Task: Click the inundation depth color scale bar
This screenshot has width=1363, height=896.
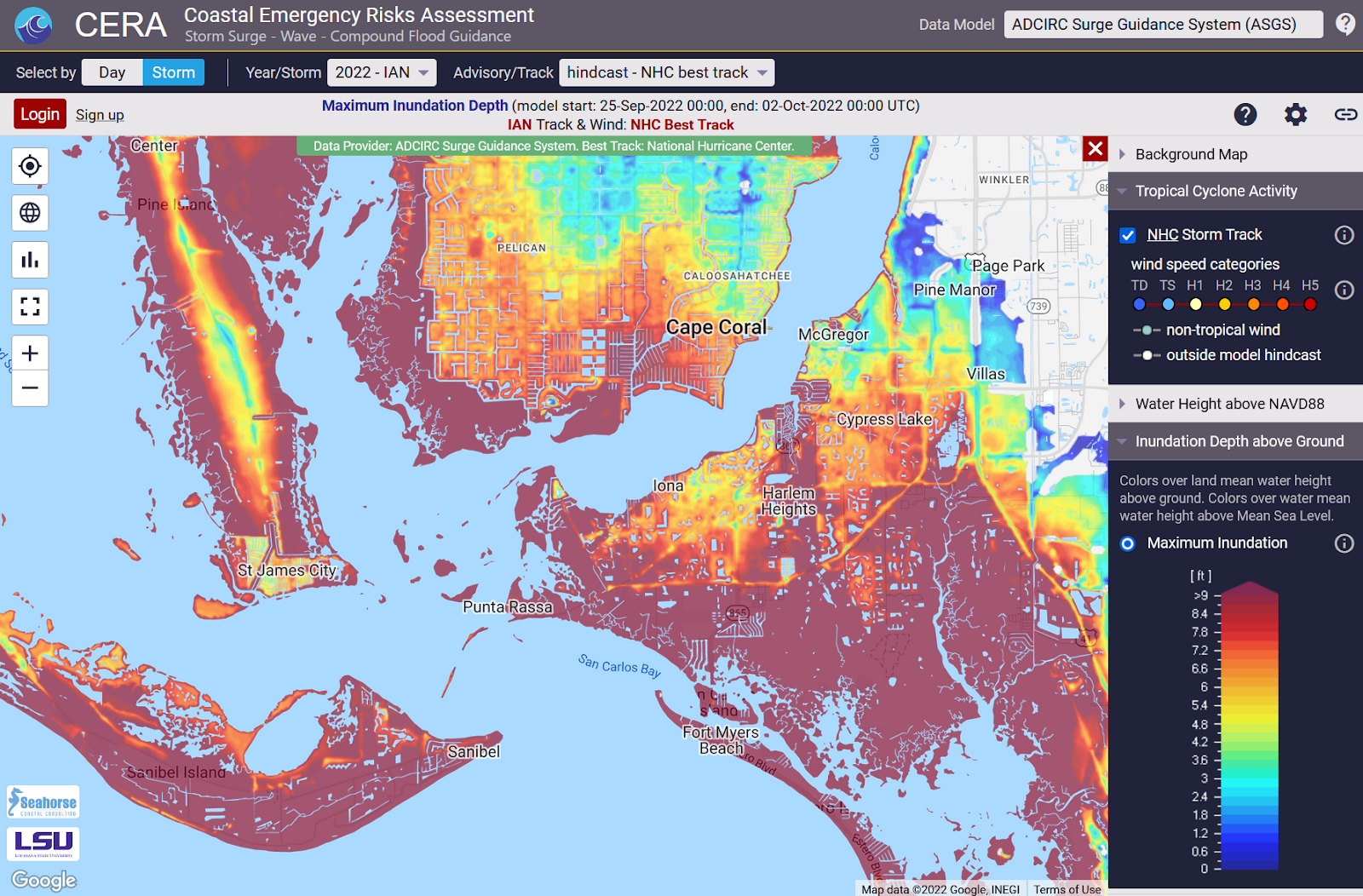Action: (1250, 726)
